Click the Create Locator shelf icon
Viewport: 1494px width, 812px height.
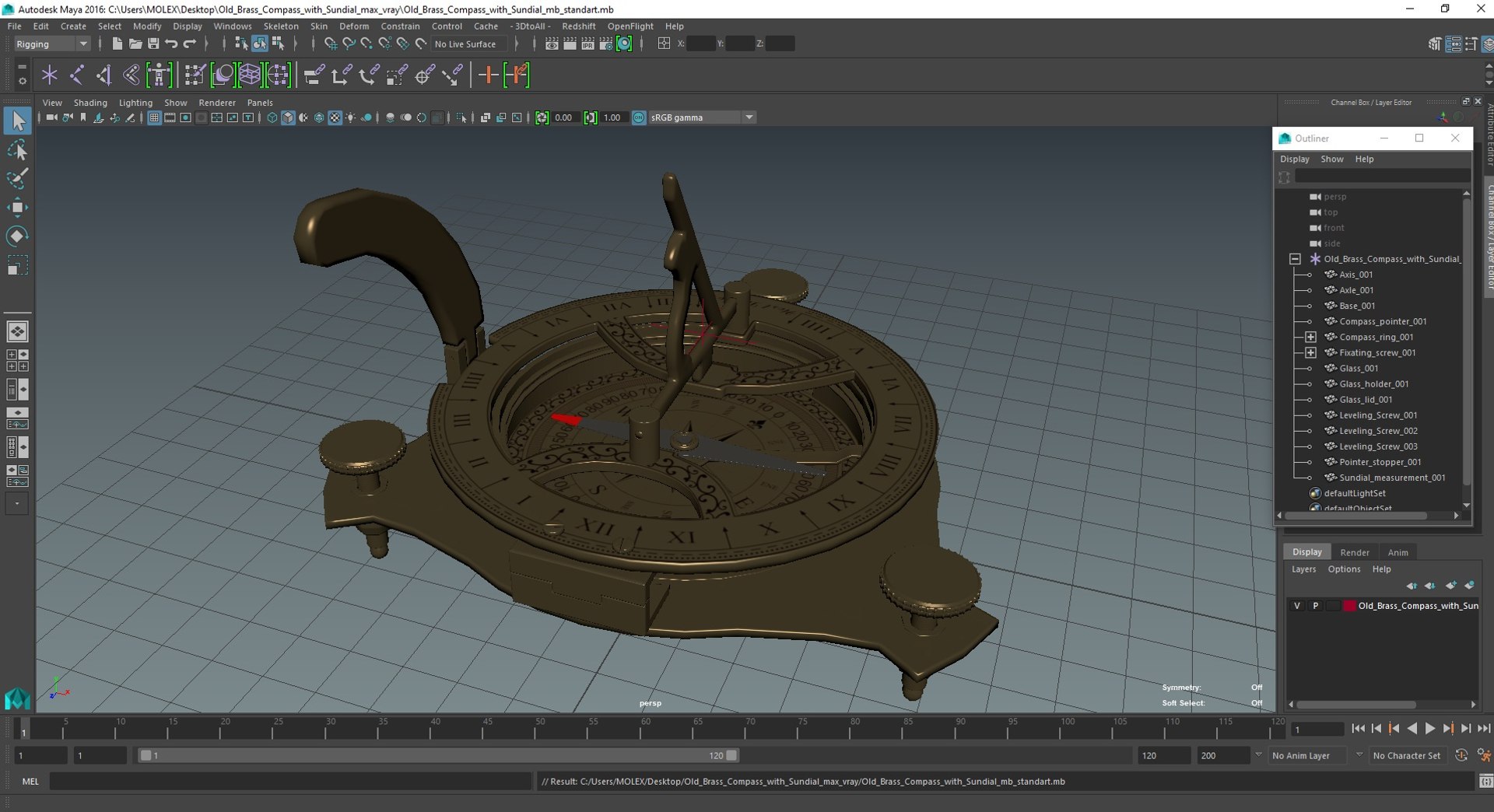click(50, 75)
